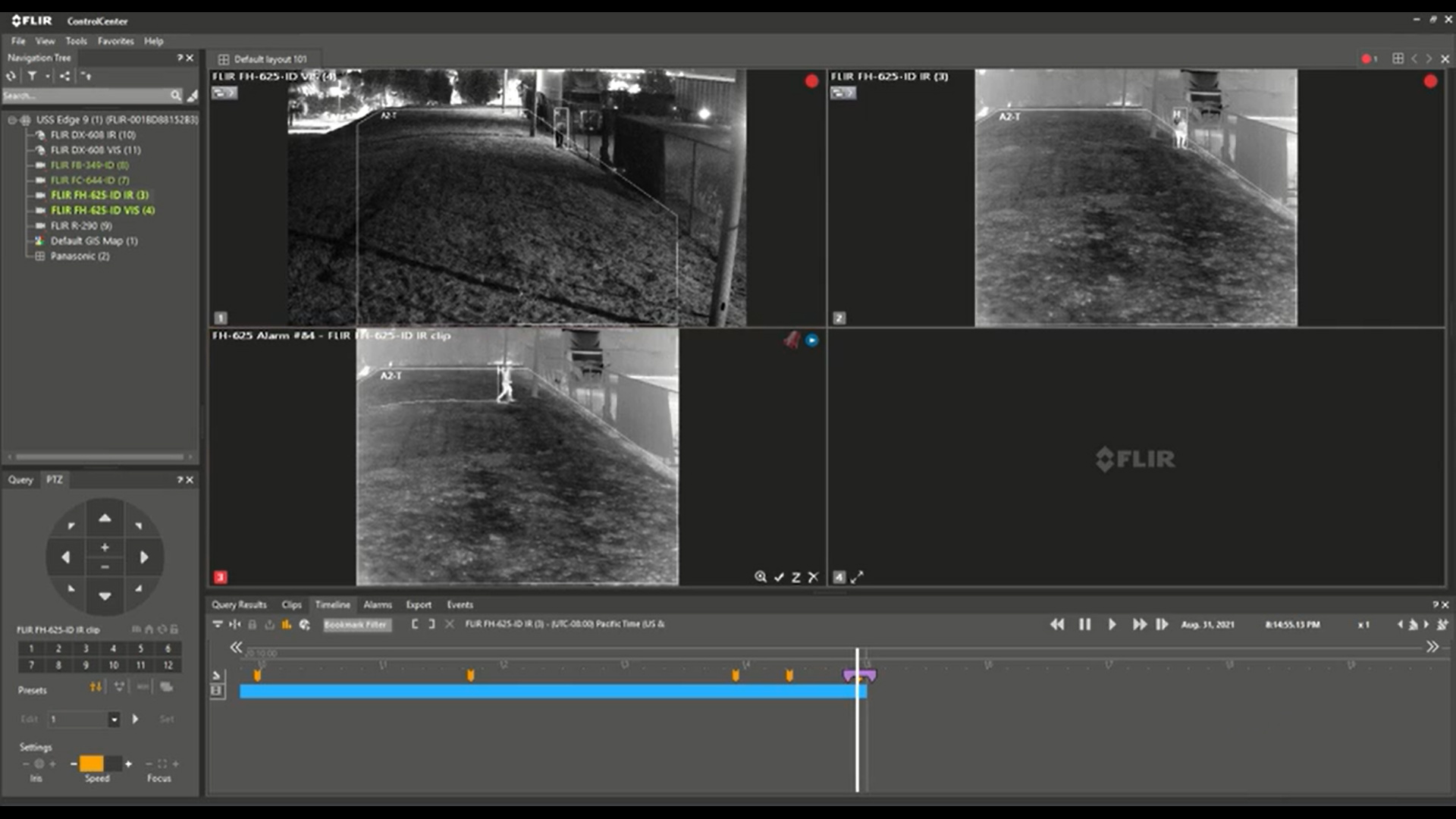
Task: Adjust the PTZ Speed slider
Action: (100, 764)
